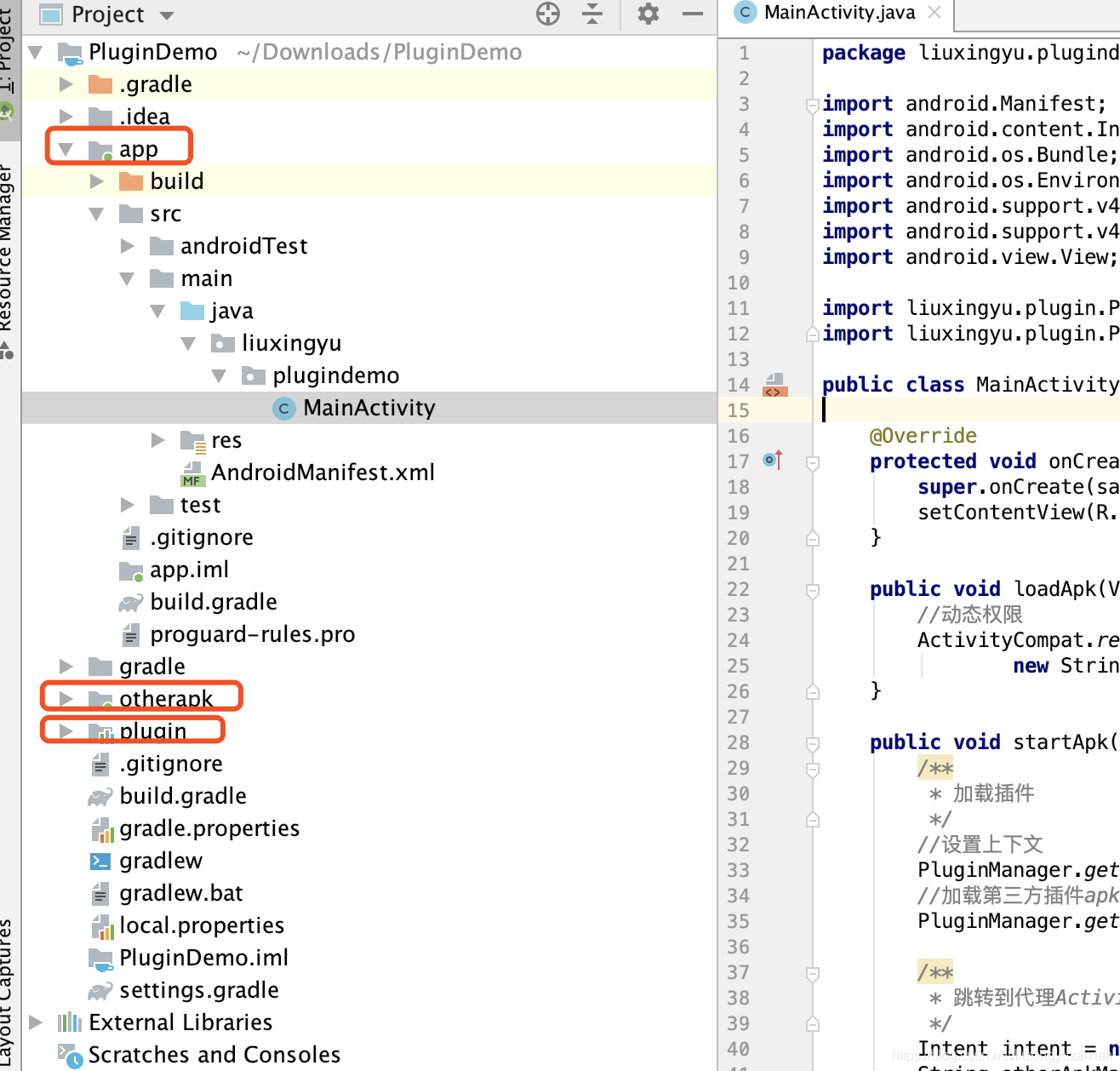The width and height of the screenshot is (1120, 1071).
Task: Click the gradlew terminal script icon
Action: (100, 862)
